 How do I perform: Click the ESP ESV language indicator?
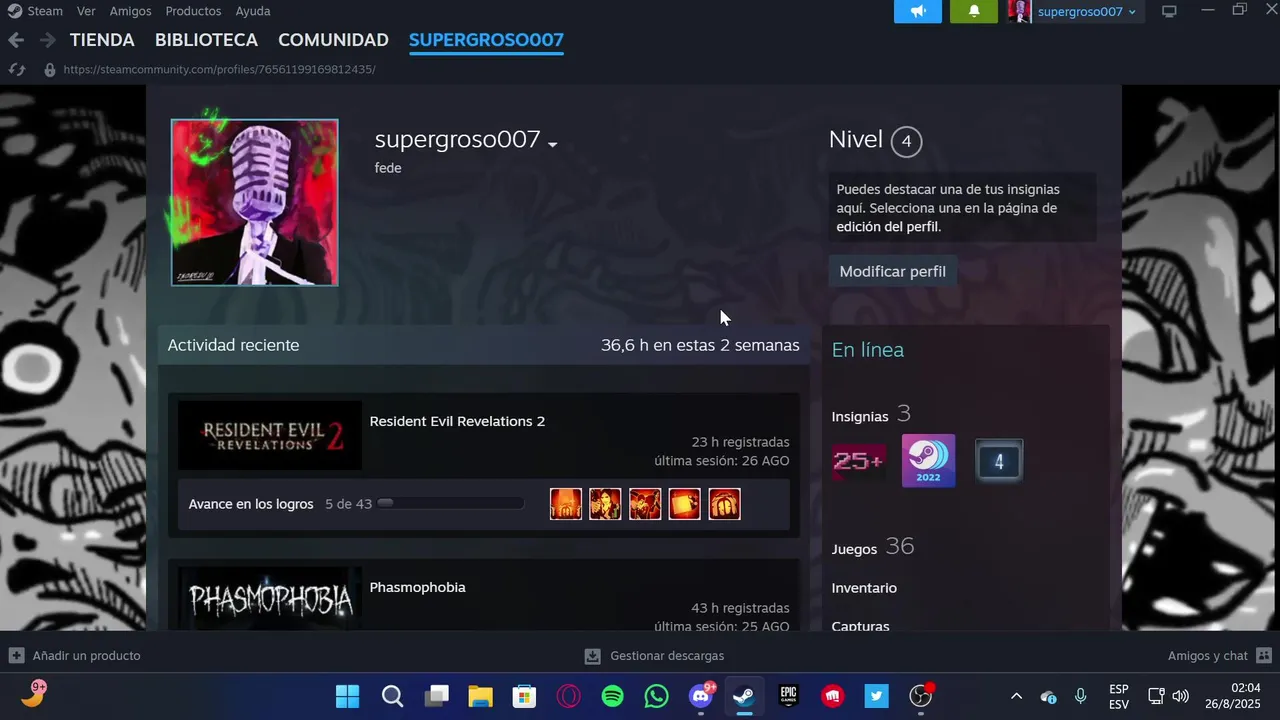1119,696
